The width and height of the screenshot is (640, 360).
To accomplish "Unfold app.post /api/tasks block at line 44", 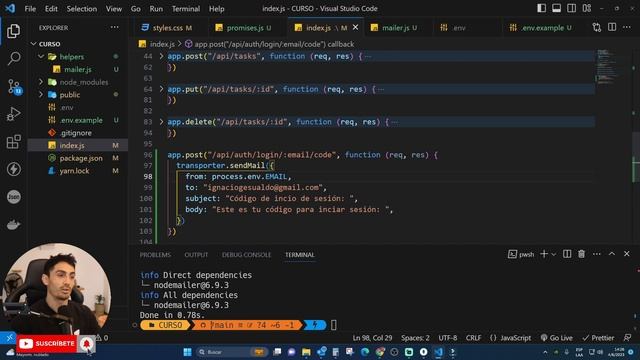I will point(161,56).
